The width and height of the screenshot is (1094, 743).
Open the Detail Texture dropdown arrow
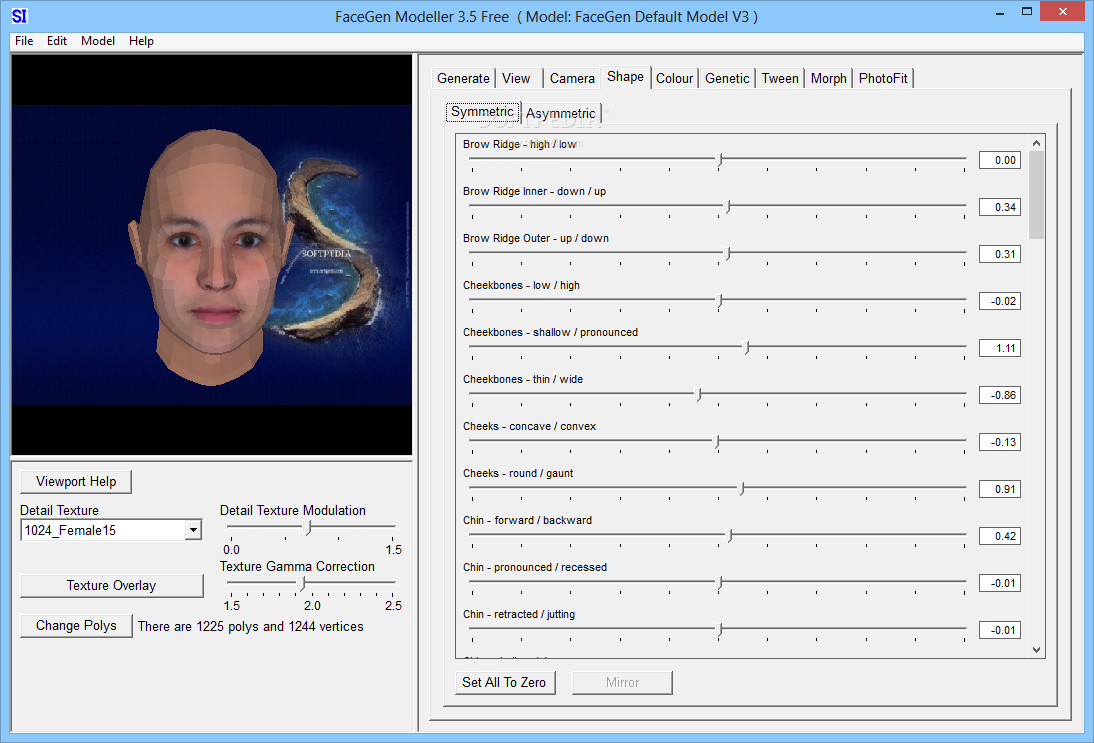pyautogui.click(x=193, y=530)
